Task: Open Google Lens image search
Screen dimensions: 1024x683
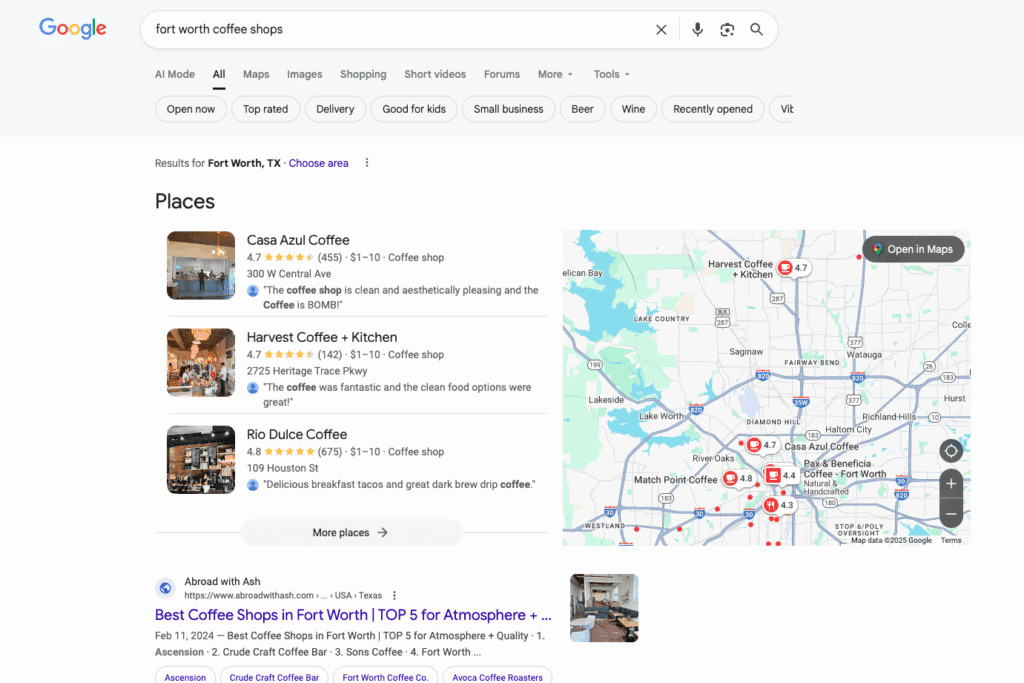Action: [727, 30]
